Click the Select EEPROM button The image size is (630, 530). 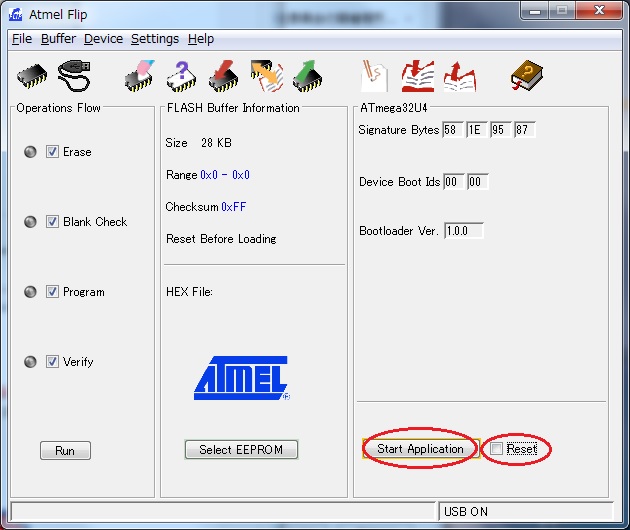pos(241,450)
